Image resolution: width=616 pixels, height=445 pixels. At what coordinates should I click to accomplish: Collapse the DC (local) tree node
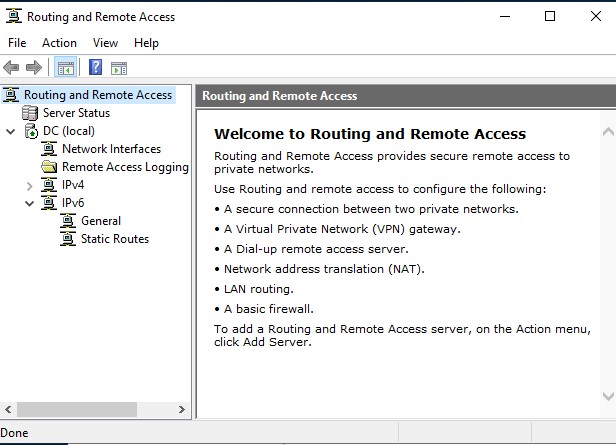[11, 132]
